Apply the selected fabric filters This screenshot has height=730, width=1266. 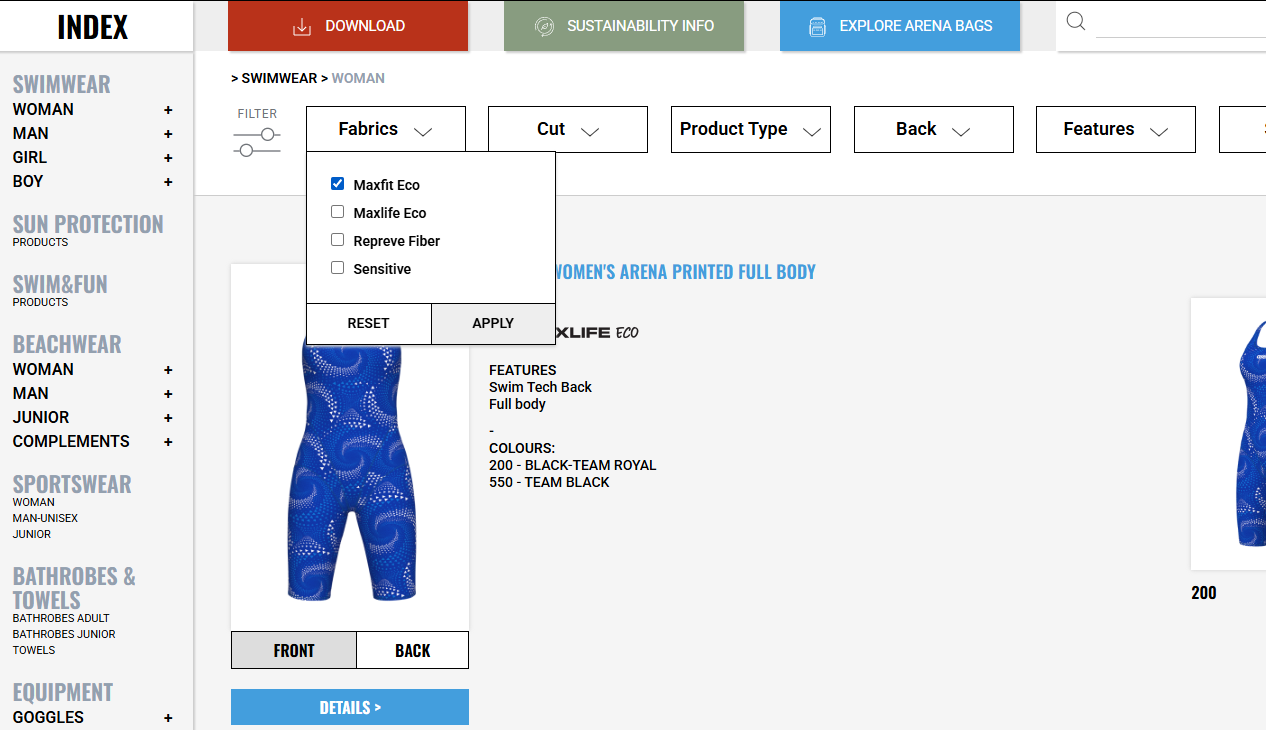tap(493, 323)
